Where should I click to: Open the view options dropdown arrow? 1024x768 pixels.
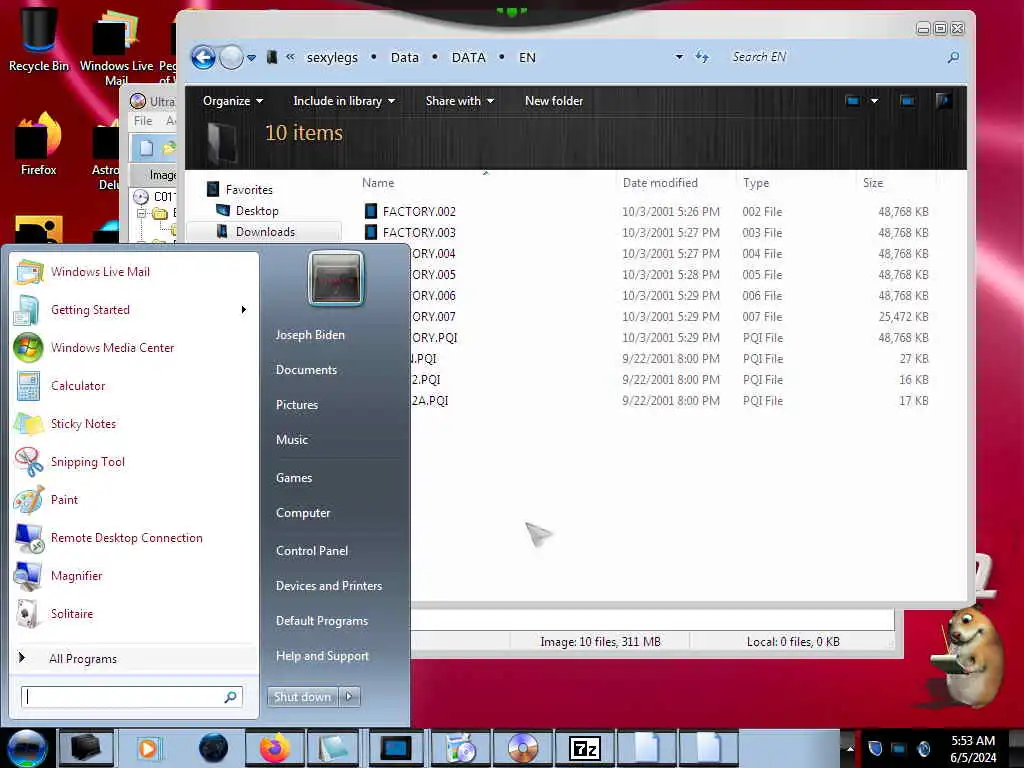[874, 101]
